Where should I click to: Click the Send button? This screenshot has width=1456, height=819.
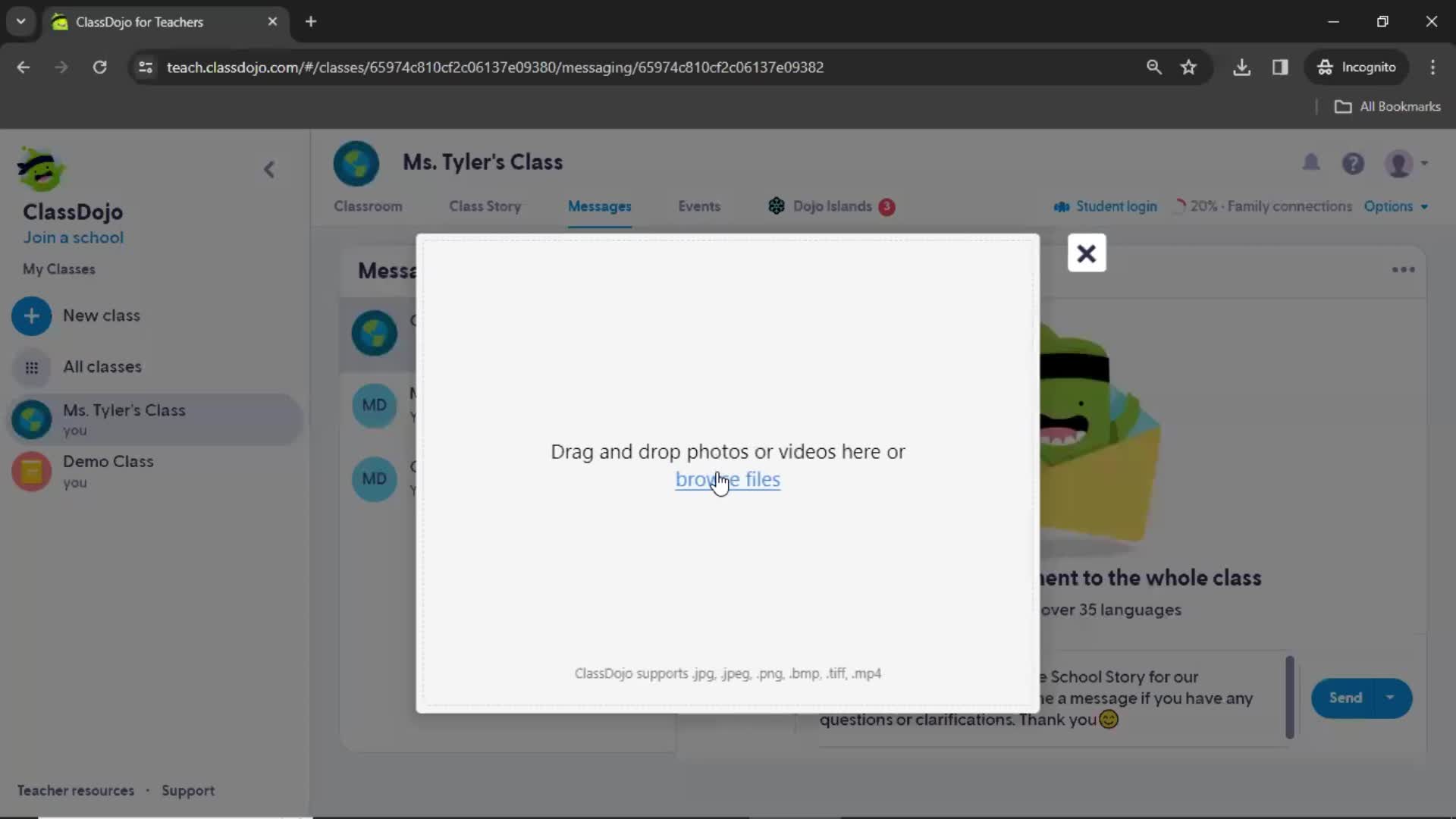point(1345,698)
